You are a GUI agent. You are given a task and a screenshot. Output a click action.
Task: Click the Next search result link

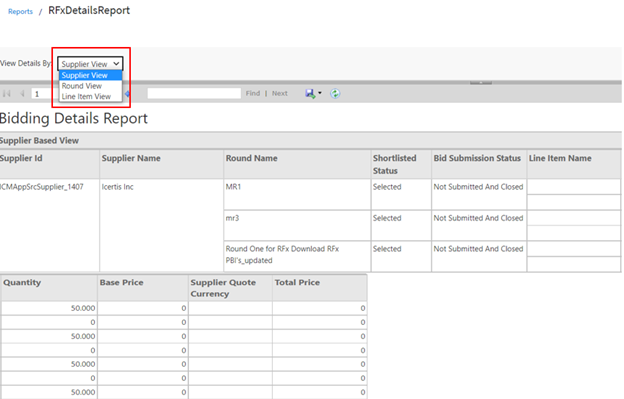(x=280, y=93)
